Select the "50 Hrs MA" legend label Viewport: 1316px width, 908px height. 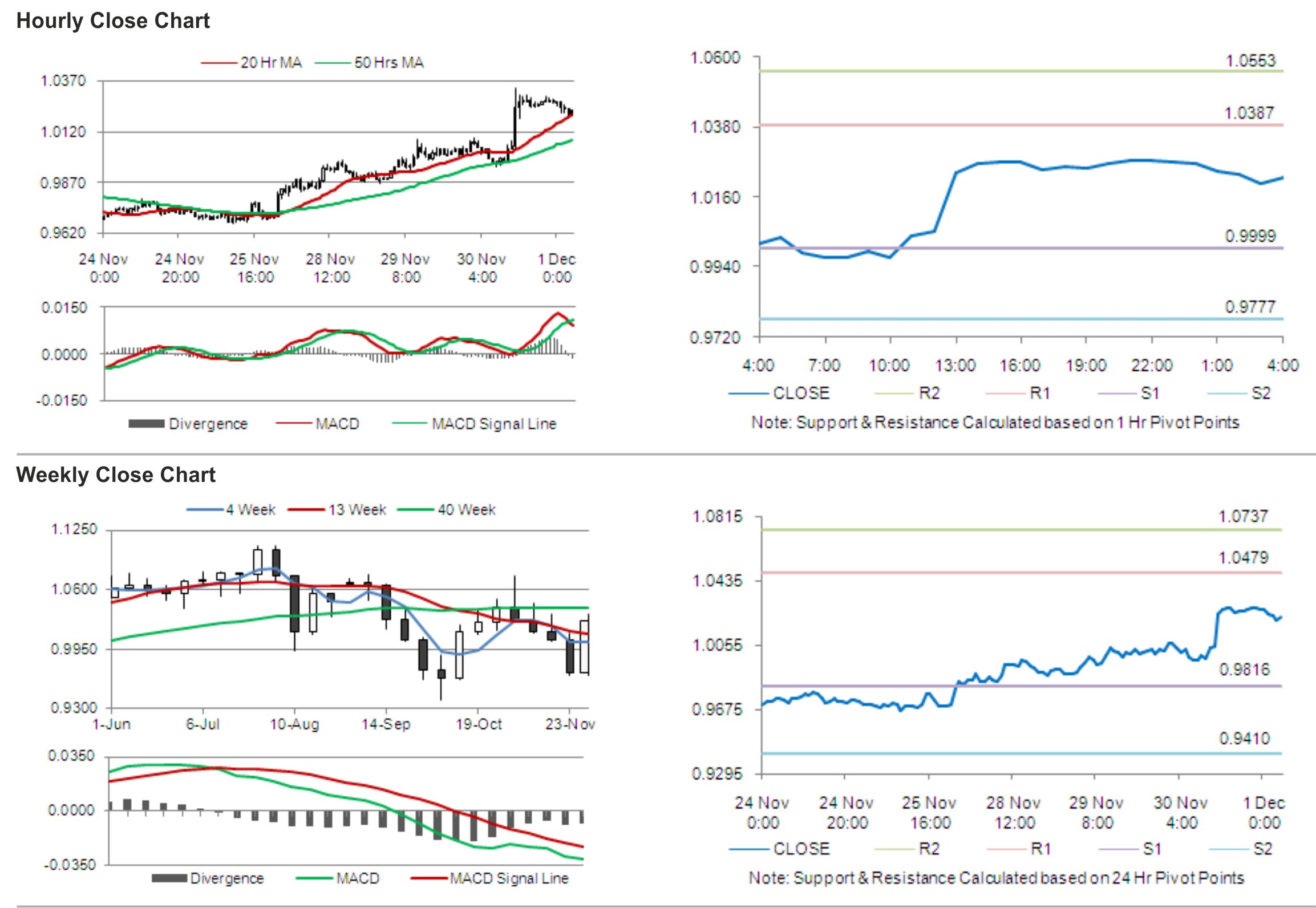click(389, 63)
